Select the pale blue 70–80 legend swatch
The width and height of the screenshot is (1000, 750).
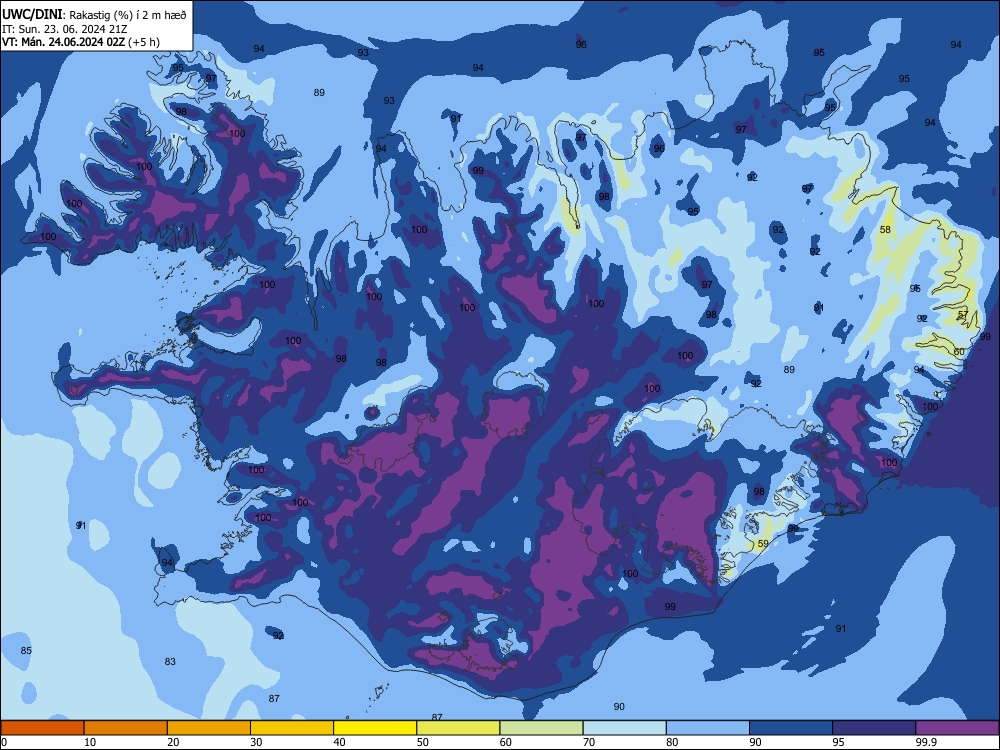625,728
